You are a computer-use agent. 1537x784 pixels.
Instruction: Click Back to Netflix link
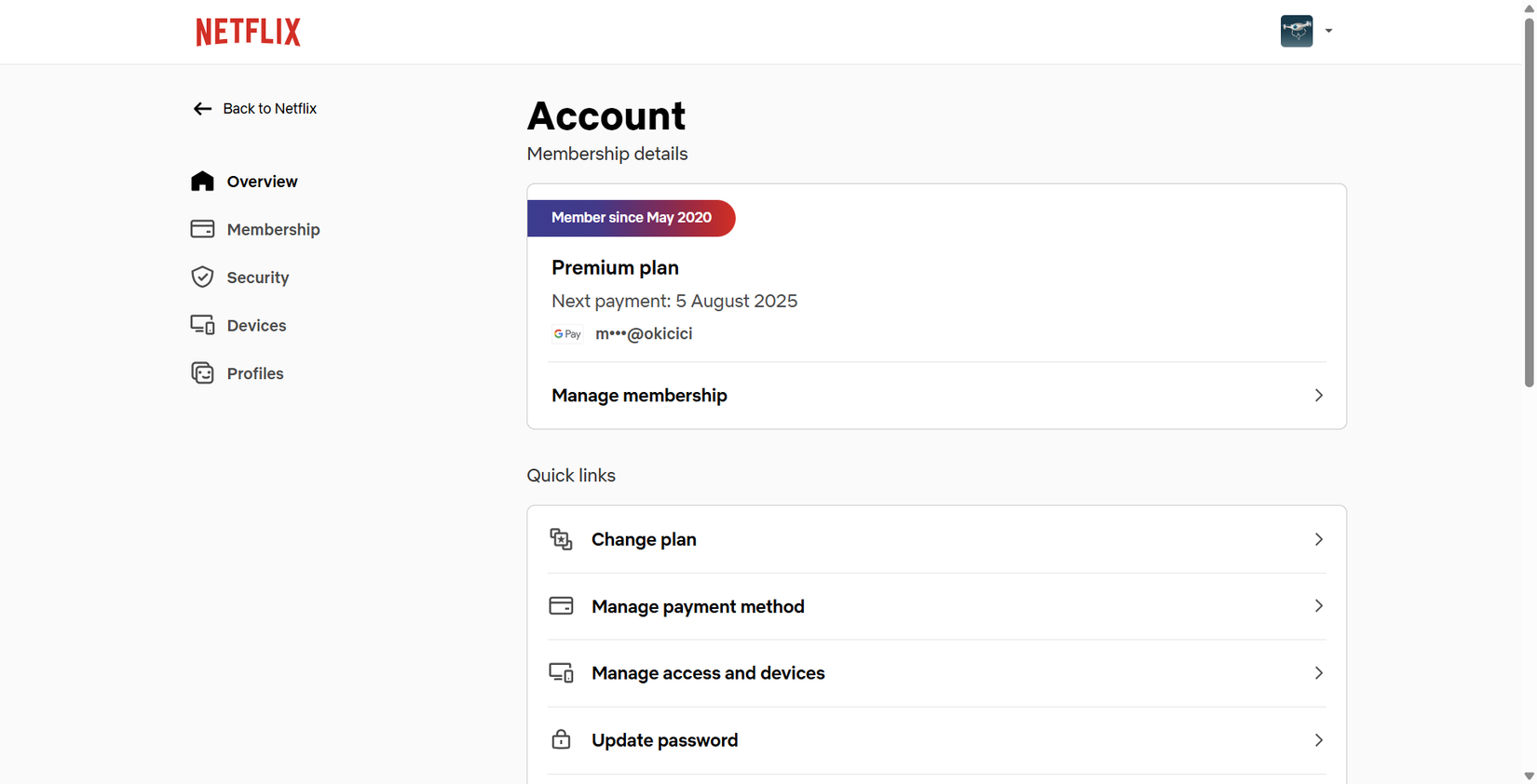tap(269, 109)
